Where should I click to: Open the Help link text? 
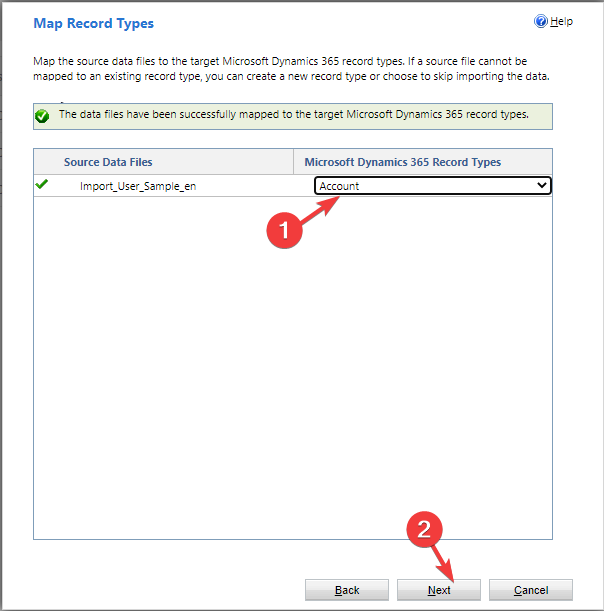[x=561, y=21]
